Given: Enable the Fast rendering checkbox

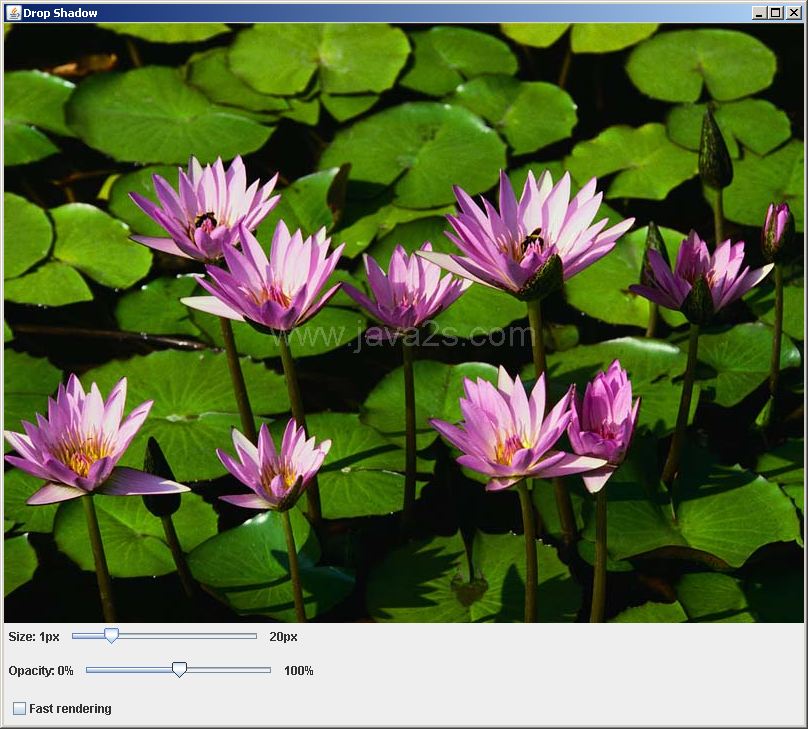Looking at the screenshot, I should point(19,708).
